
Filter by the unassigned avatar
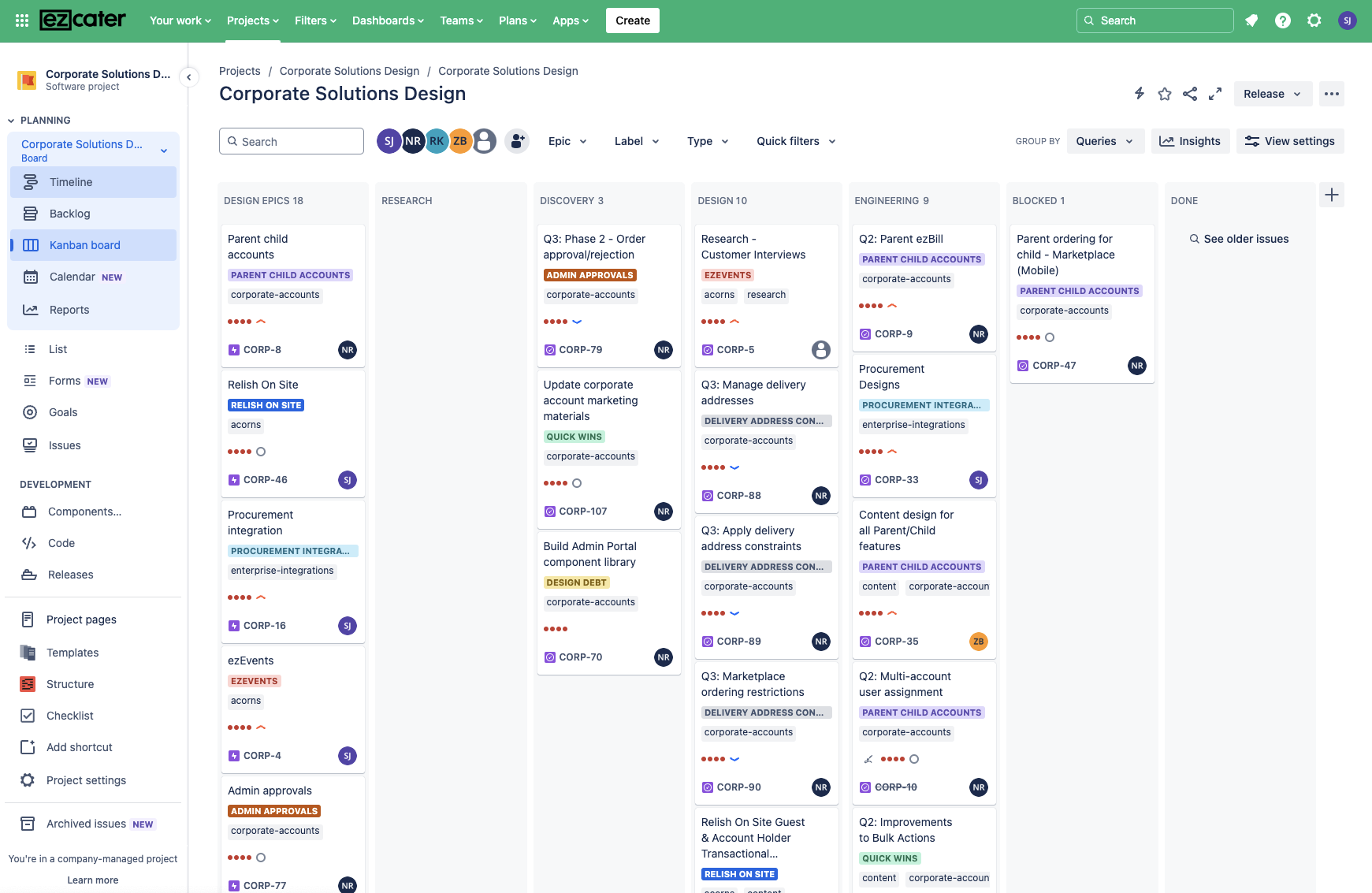click(485, 141)
